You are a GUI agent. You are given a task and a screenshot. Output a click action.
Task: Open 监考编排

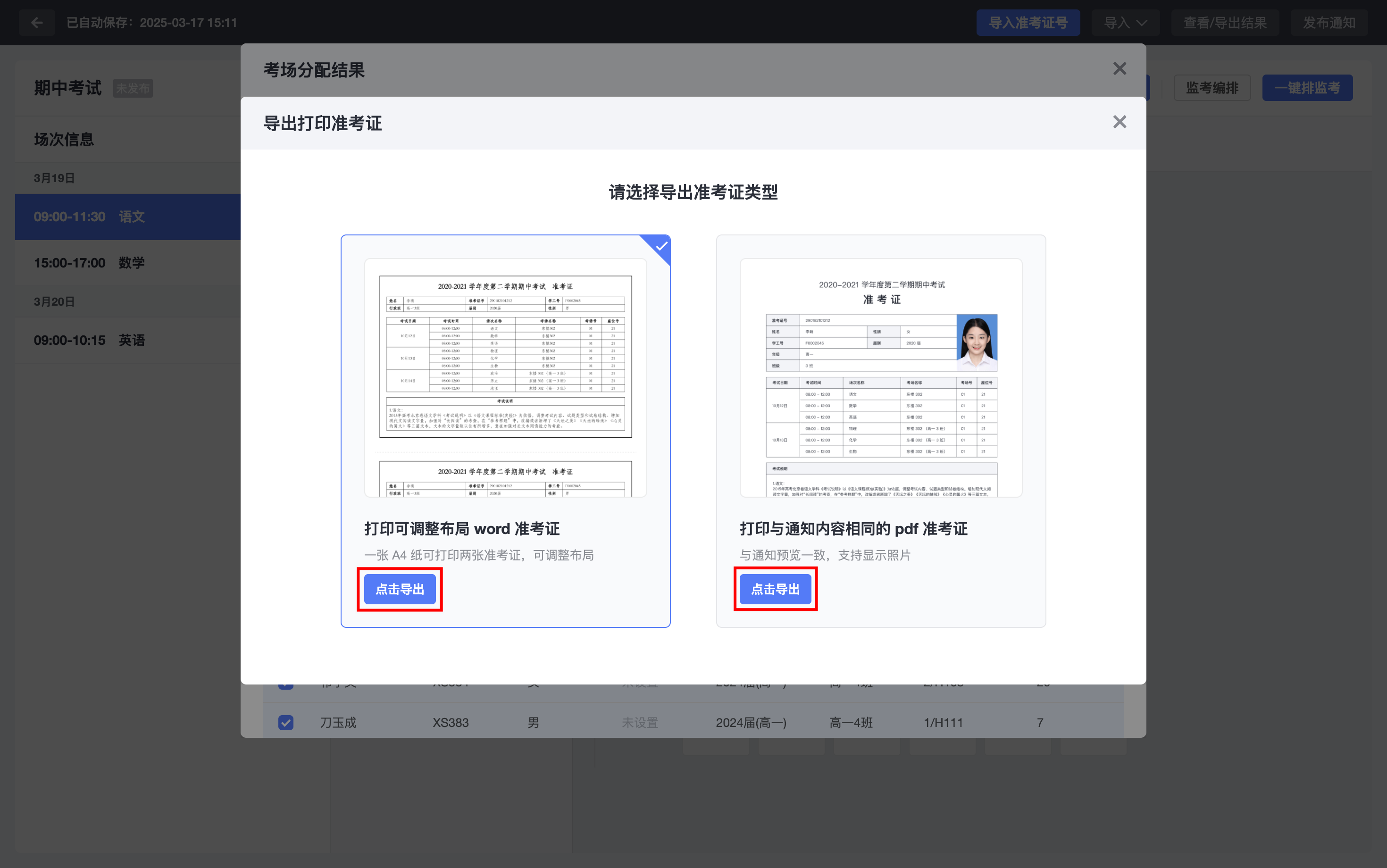[x=1212, y=88]
